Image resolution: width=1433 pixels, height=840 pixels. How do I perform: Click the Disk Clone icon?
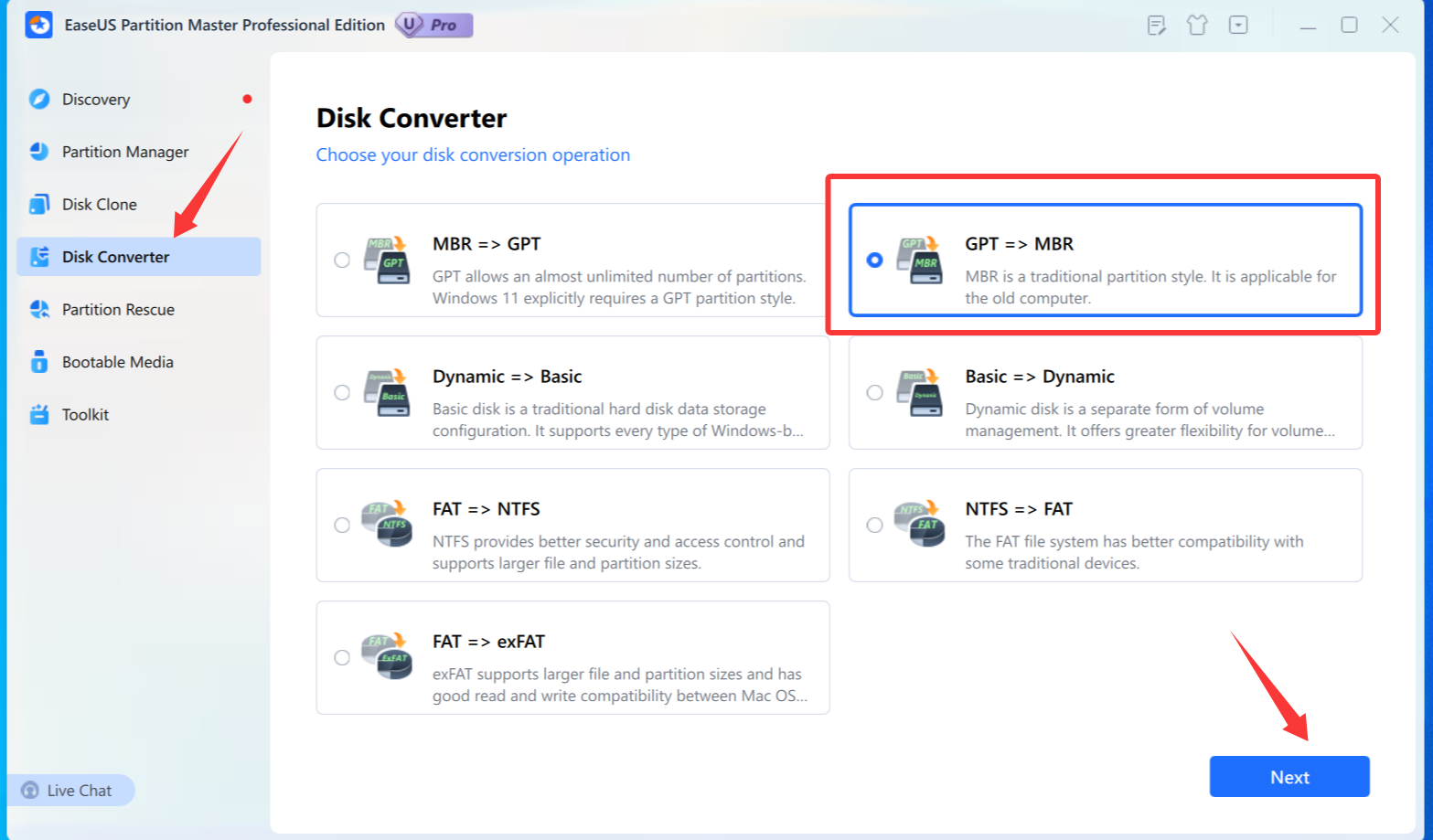click(39, 204)
